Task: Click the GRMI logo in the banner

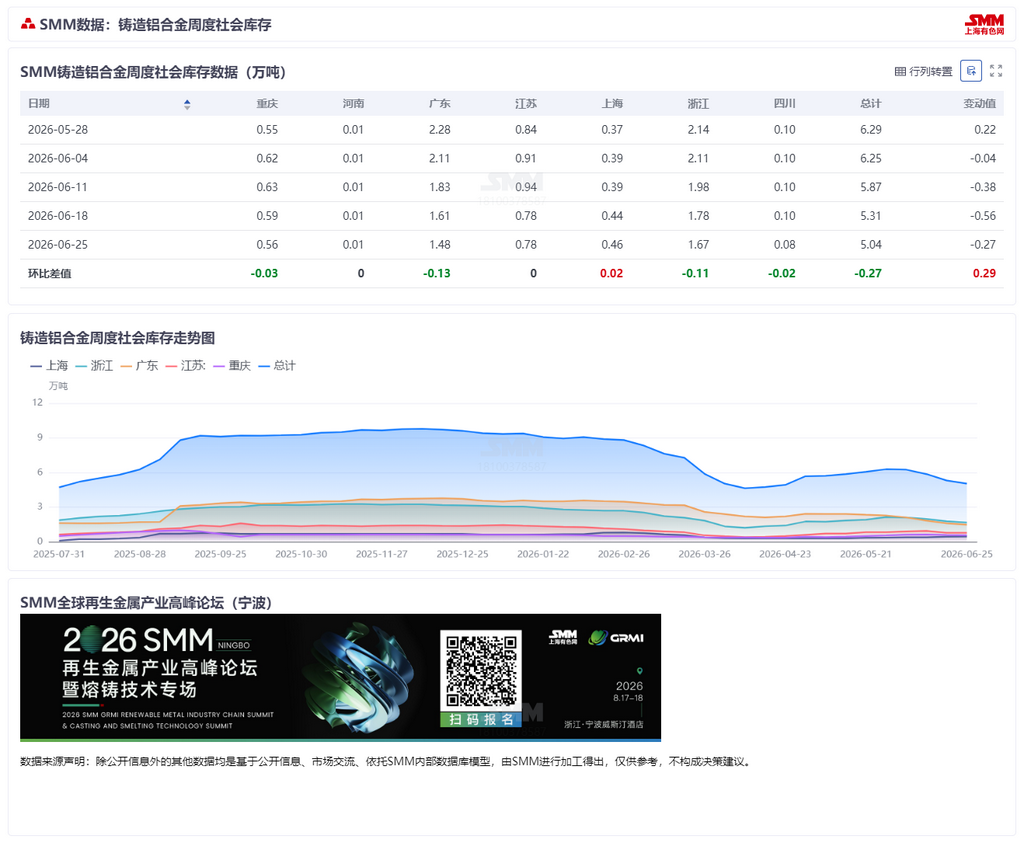Action: point(616,638)
